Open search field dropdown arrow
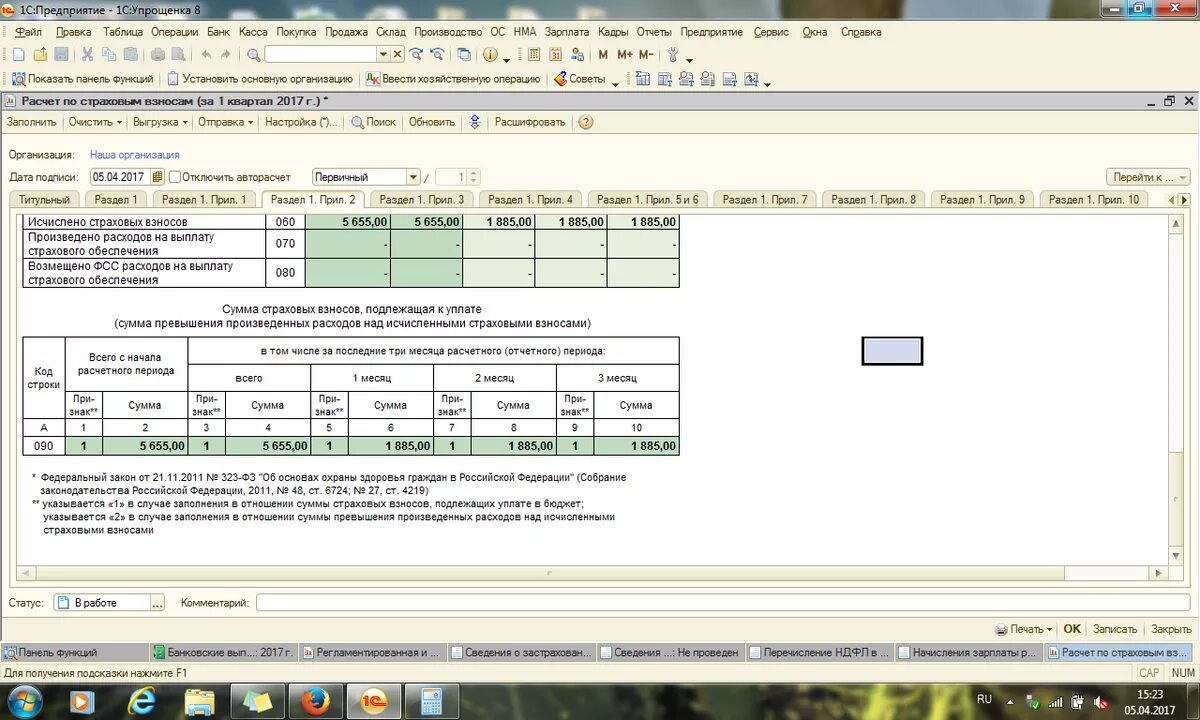The image size is (1200, 720). [x=383, y=55]
